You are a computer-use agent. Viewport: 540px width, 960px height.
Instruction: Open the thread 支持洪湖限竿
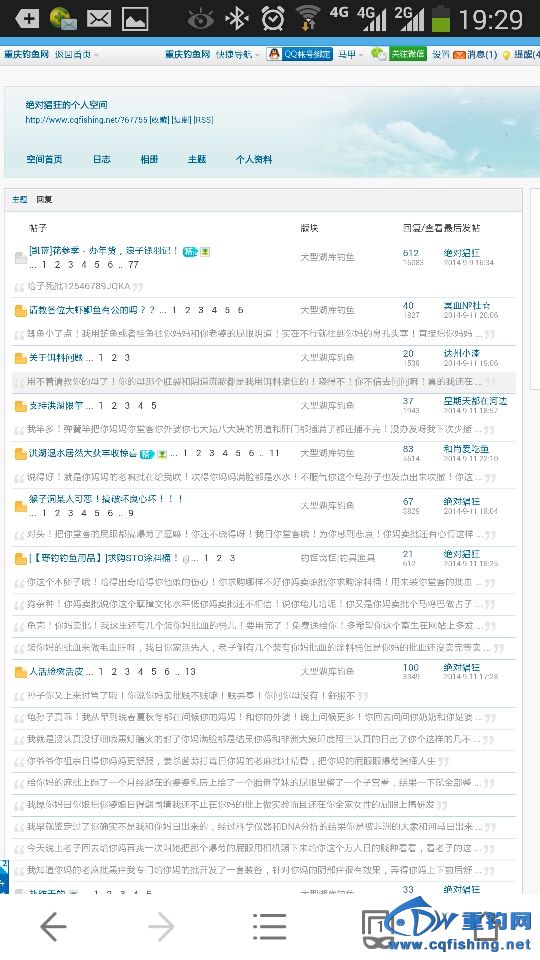tap(57, 406)
